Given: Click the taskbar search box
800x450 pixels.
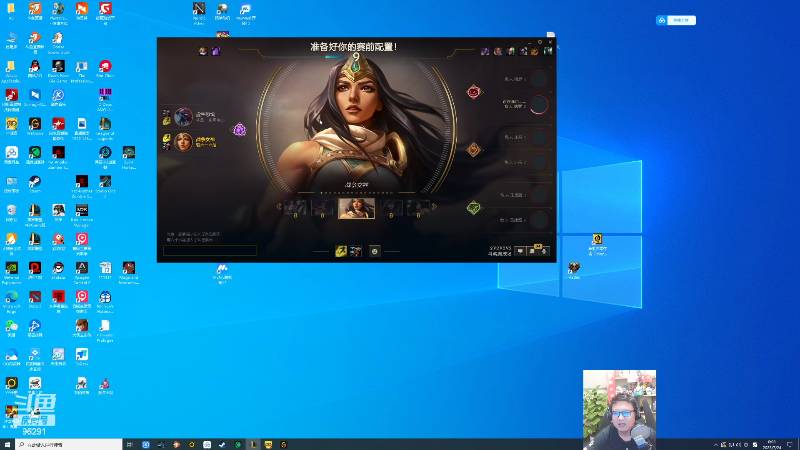Looking at the screenshot, I should pos(69,445).
